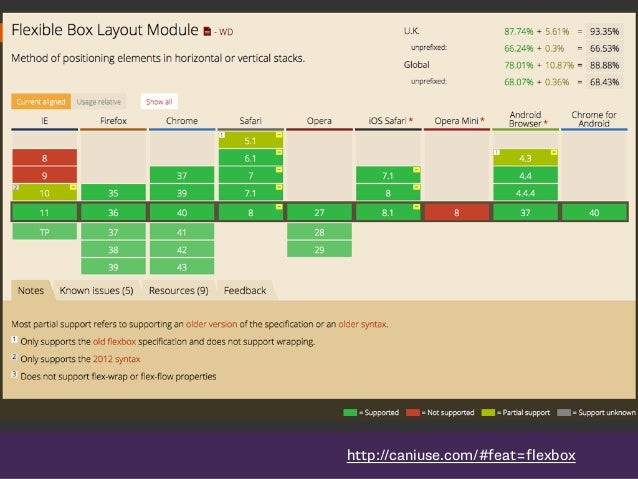The width and height of the screenshot is (638, 479).
Task: Open the Feedback tab
Action: (x=245, y=291)
